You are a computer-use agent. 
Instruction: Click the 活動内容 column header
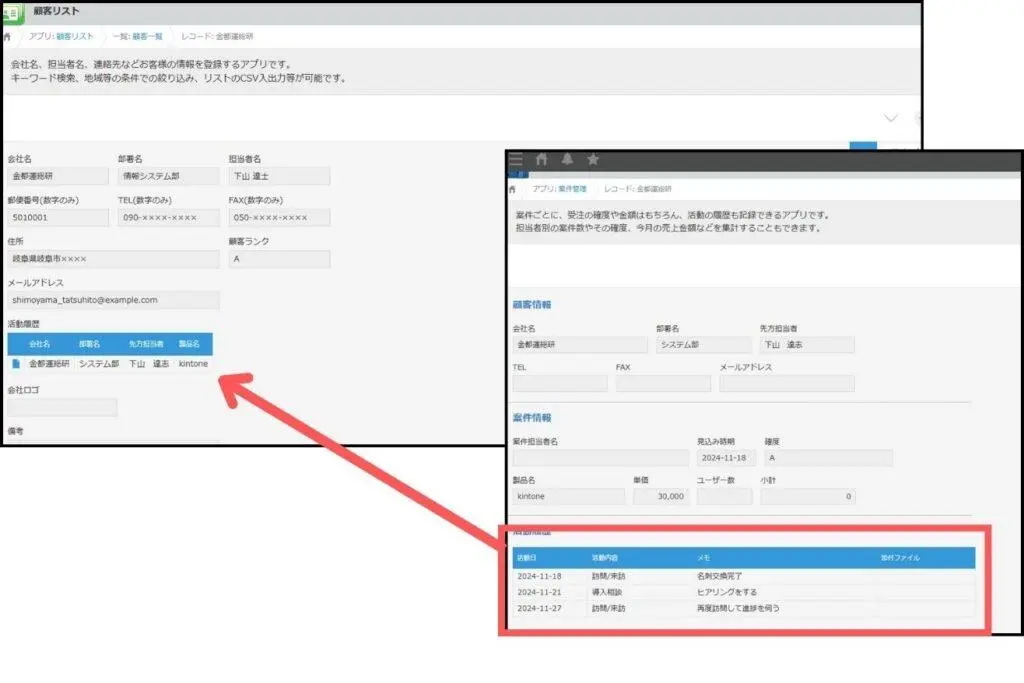click(610, 558)
